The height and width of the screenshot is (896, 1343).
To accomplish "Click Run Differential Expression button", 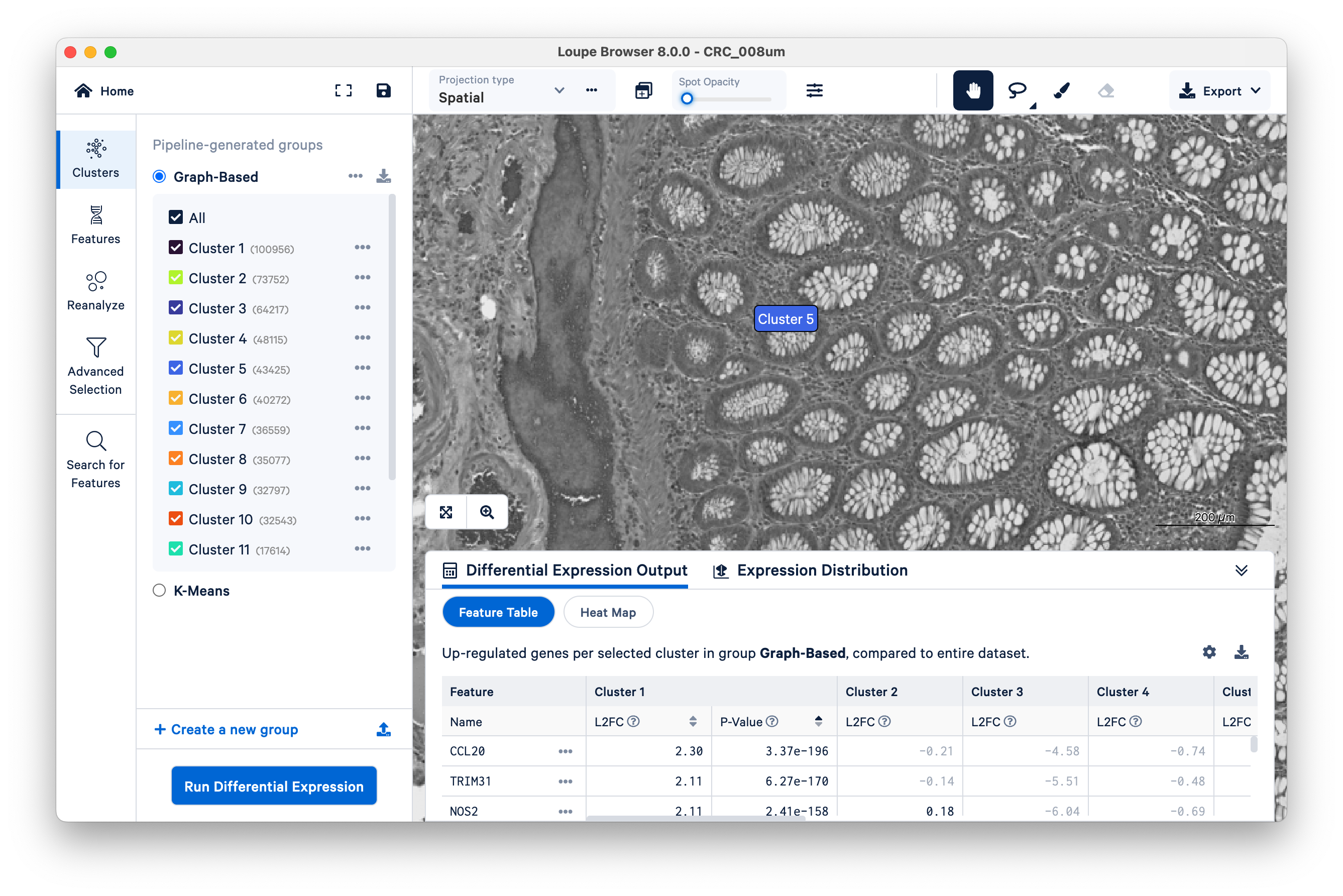I will tap(274, 786).
